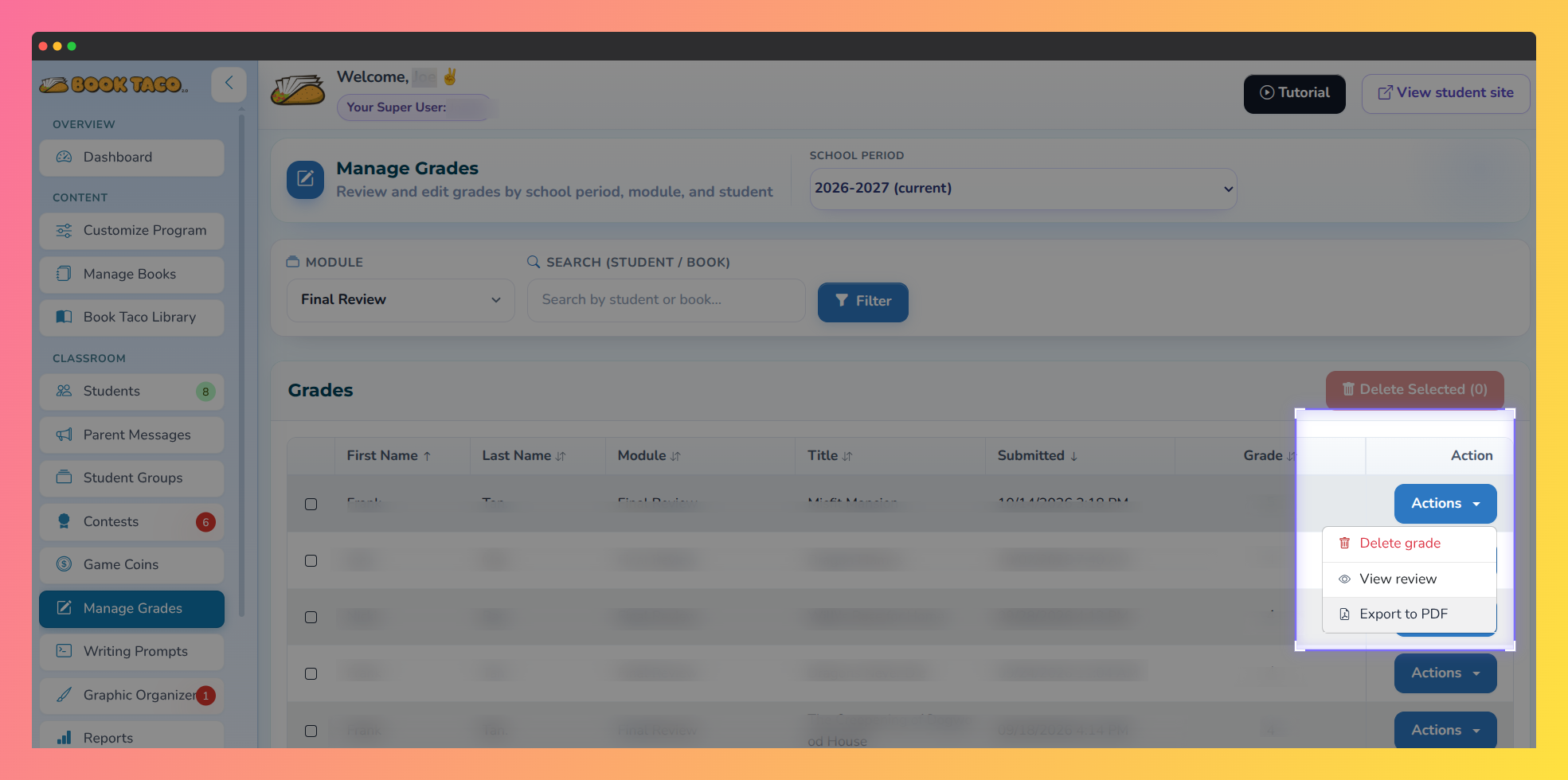1568x780 pixels.
Task: Click the Tutorial button
Action: pyautogui.click(x=1295, y=93)
